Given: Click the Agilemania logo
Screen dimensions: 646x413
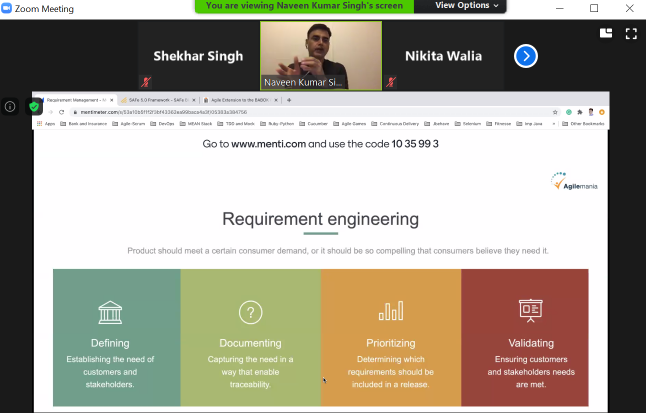Looking at the screenshot, I should coord(574,181).
